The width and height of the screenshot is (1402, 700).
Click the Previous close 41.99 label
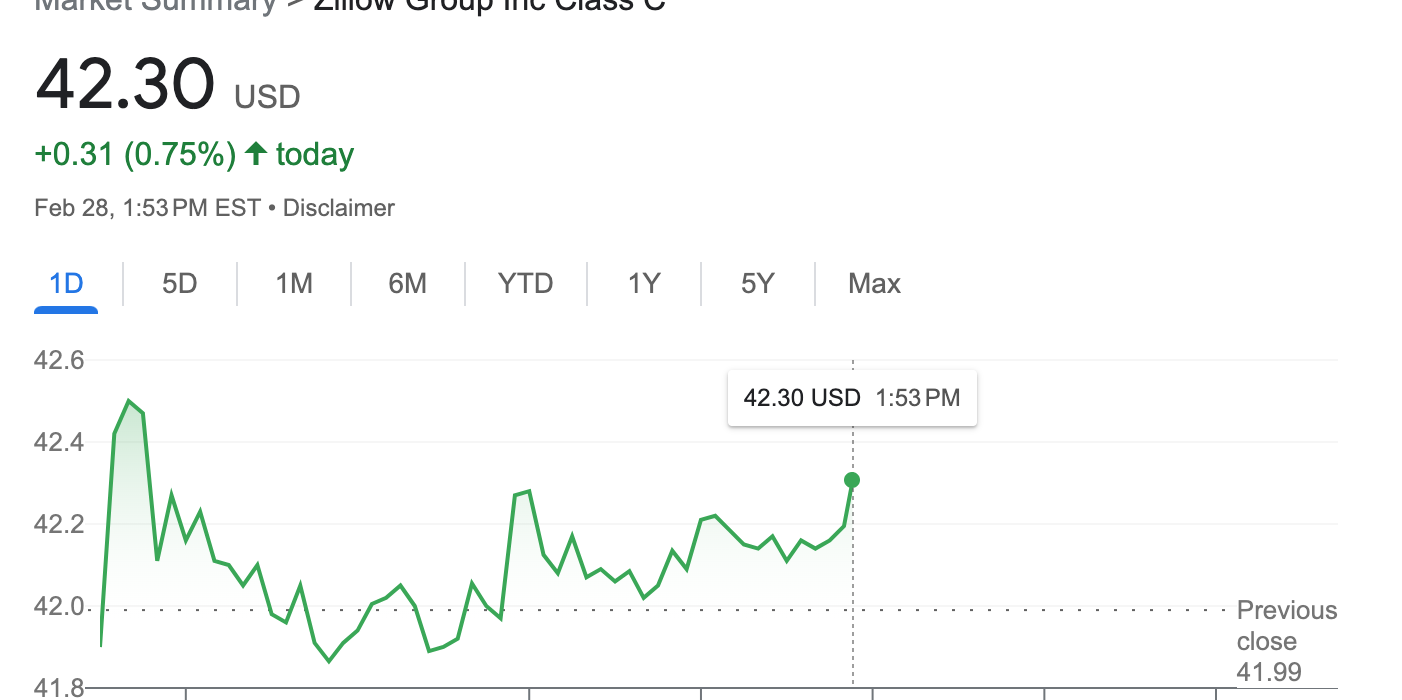point(1286,641)
